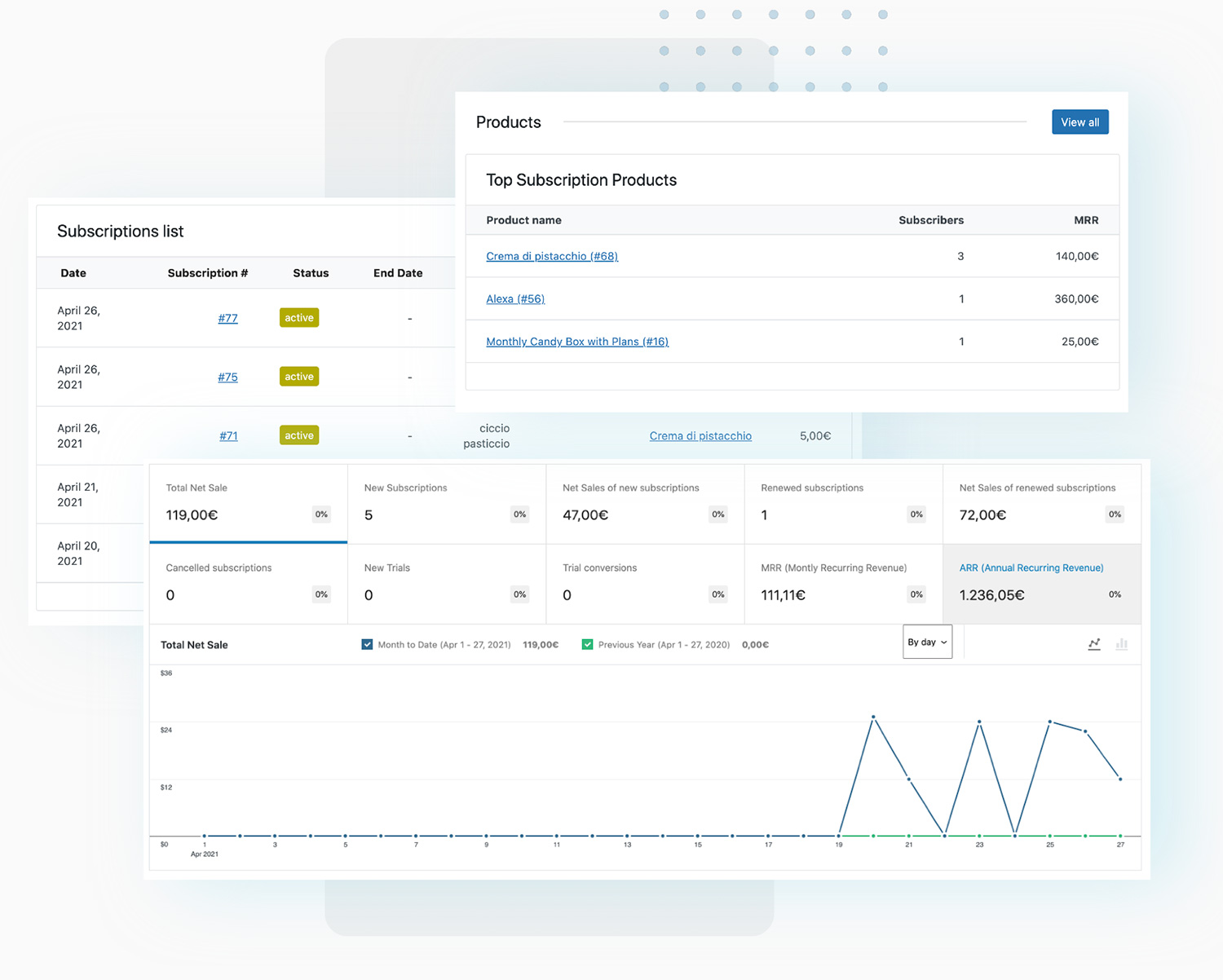Click the "Cancelled subscriptions" metric card

pos(247,583)
